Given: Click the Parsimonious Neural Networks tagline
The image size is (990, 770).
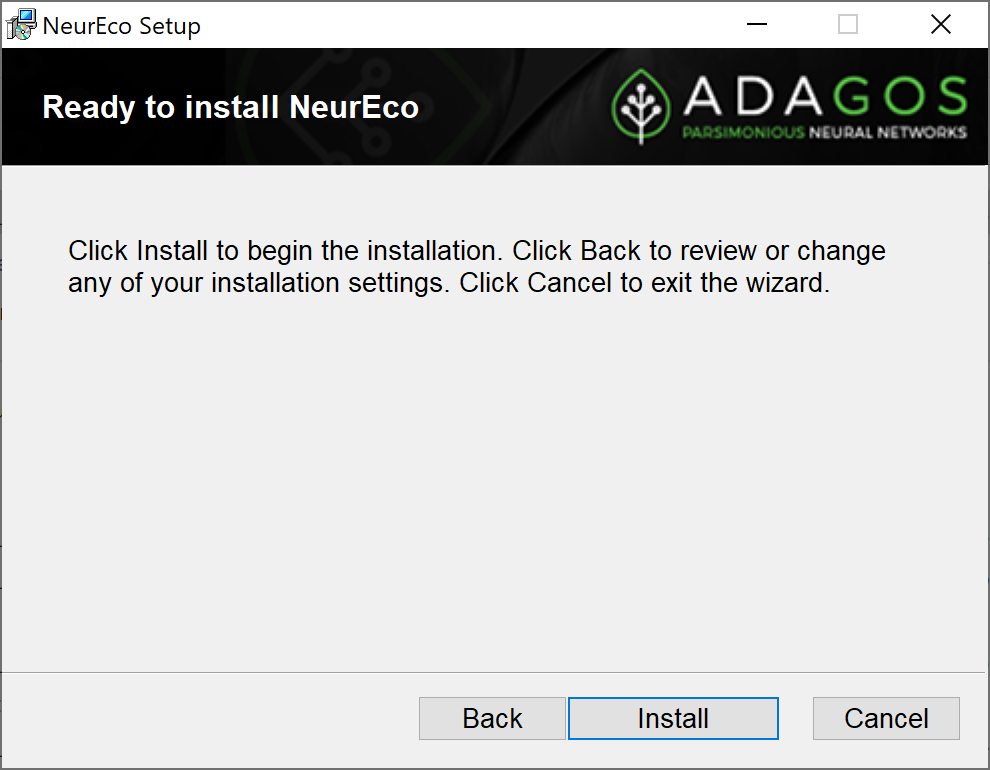Looking at the screenshot, I should [x=825, y=132].
